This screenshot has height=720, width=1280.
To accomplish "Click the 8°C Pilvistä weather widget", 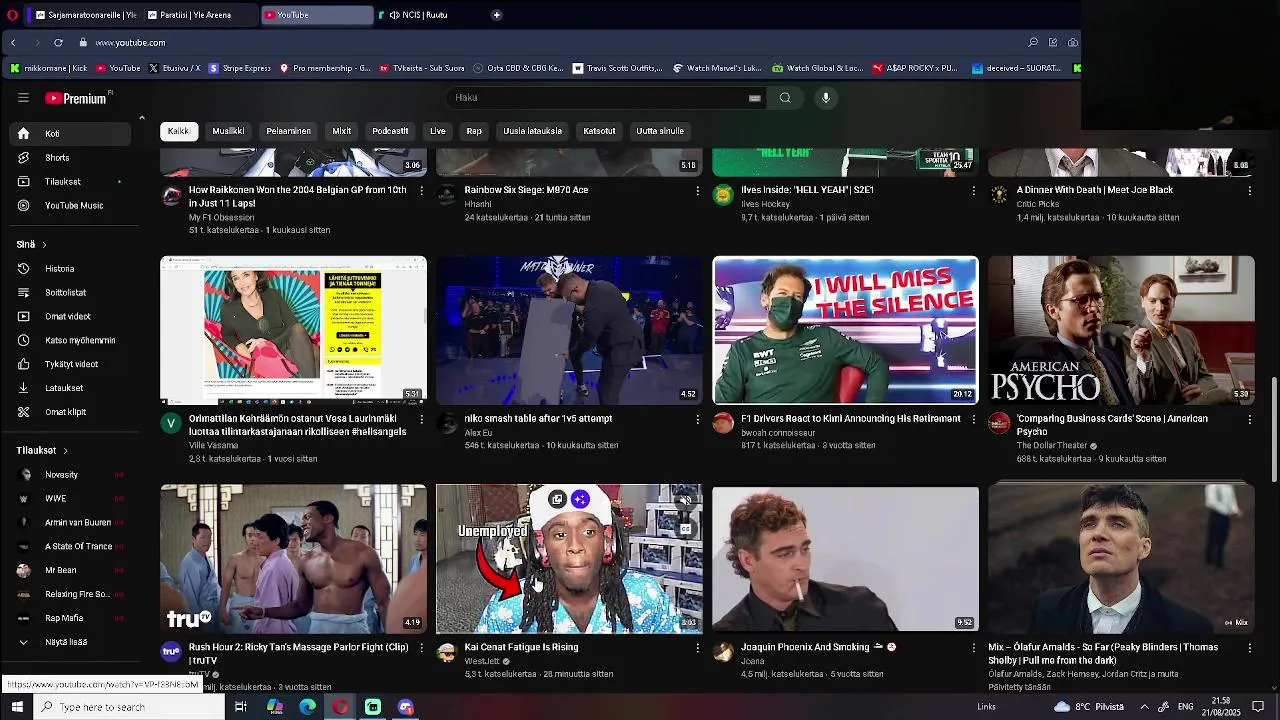I will [x=1090, y=707].
